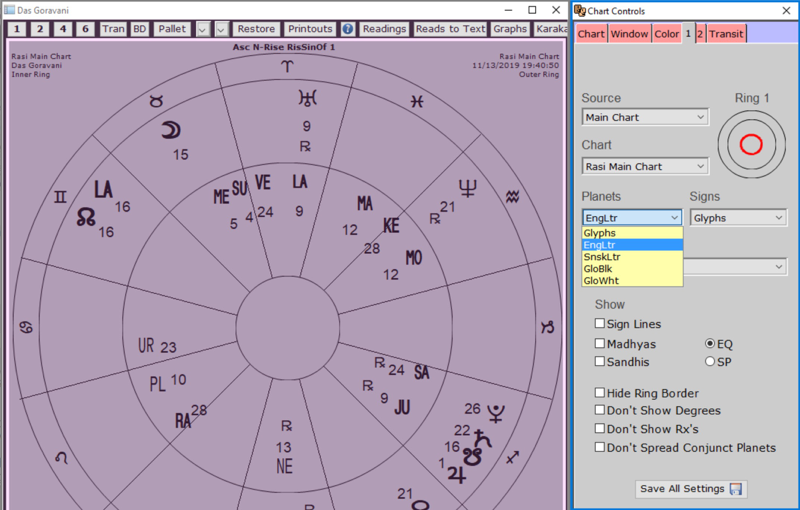Viewport: 800px width, 510px height.
Task: Click the Moon glyph in the Taurus house
Action: point(171,131)
